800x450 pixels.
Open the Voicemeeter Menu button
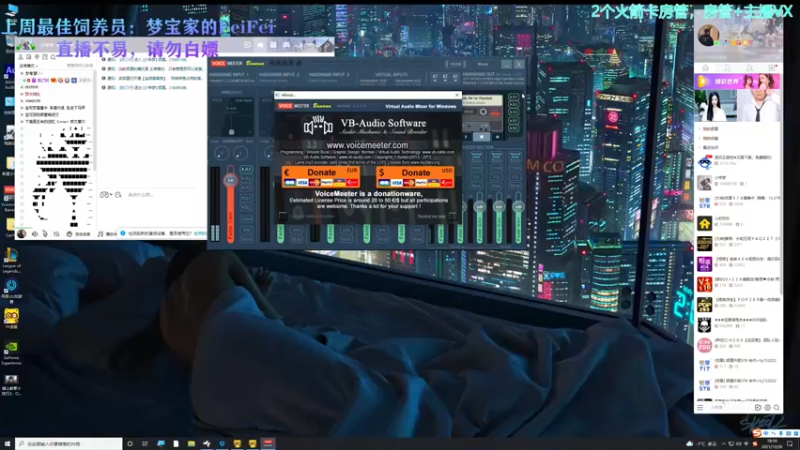click(483, 64)
